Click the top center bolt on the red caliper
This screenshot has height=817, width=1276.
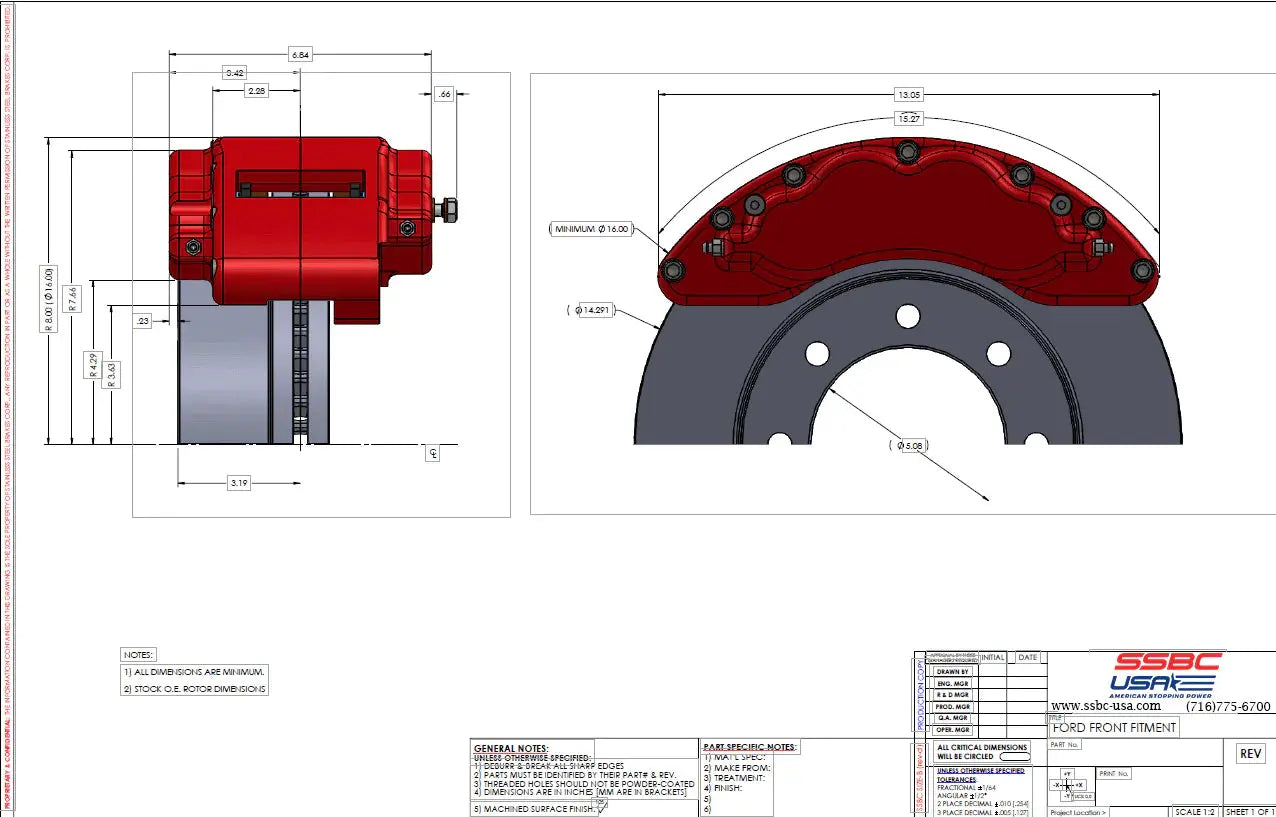(x=906, y=152)
